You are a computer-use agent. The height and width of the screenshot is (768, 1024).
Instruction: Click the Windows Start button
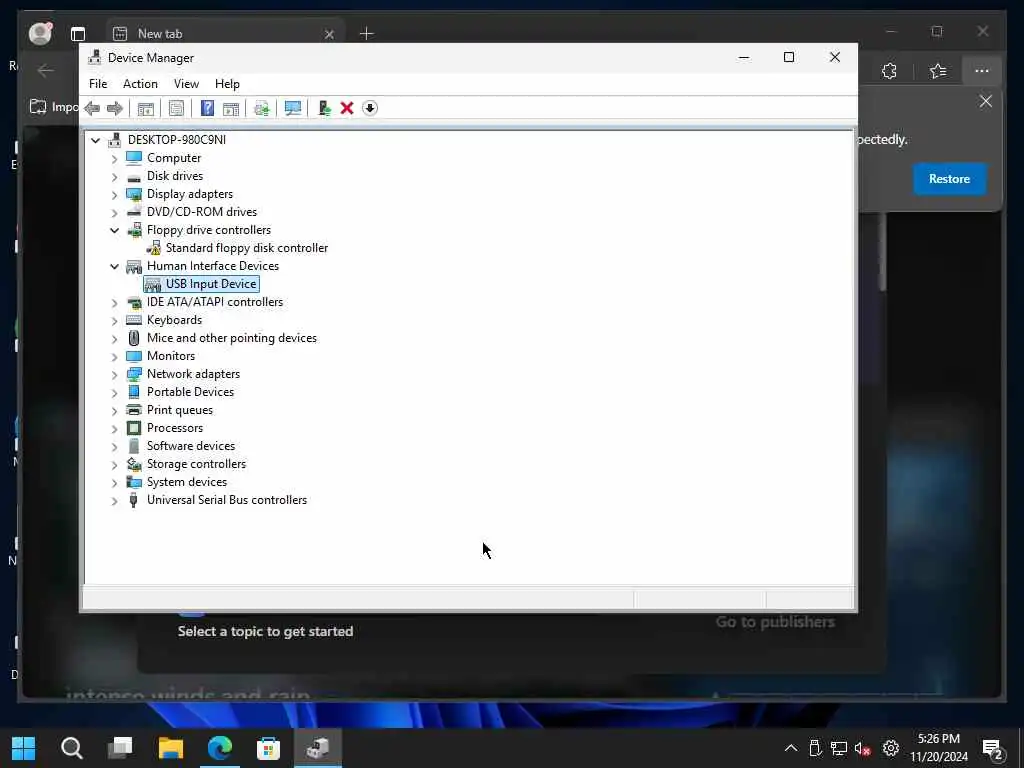tap(24, 748)
